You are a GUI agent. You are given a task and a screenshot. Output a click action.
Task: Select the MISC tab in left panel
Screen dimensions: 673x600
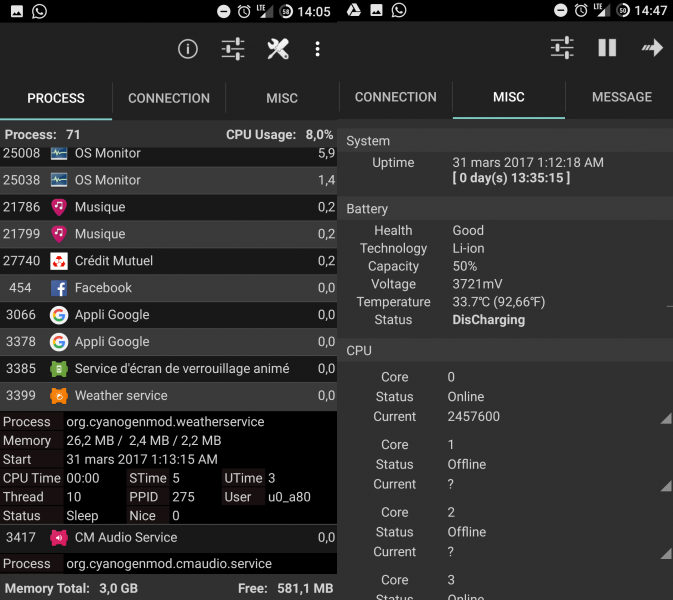(281, 98)
